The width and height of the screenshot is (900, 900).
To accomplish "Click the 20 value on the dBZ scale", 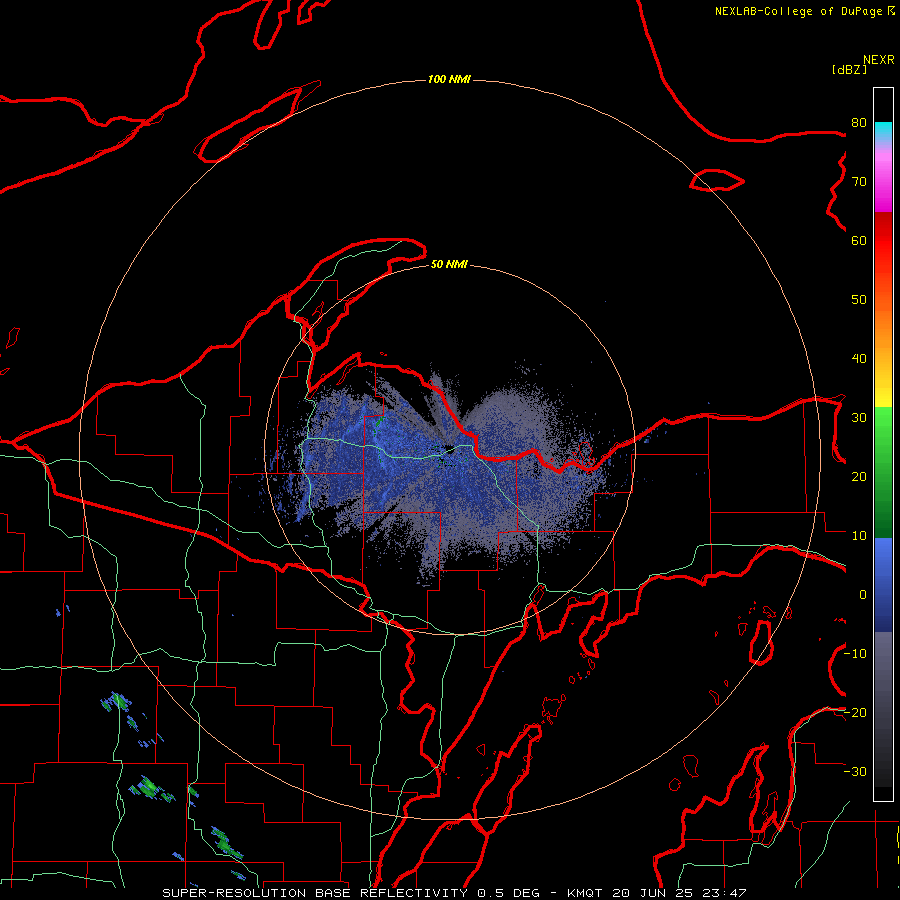I will 859,476.
